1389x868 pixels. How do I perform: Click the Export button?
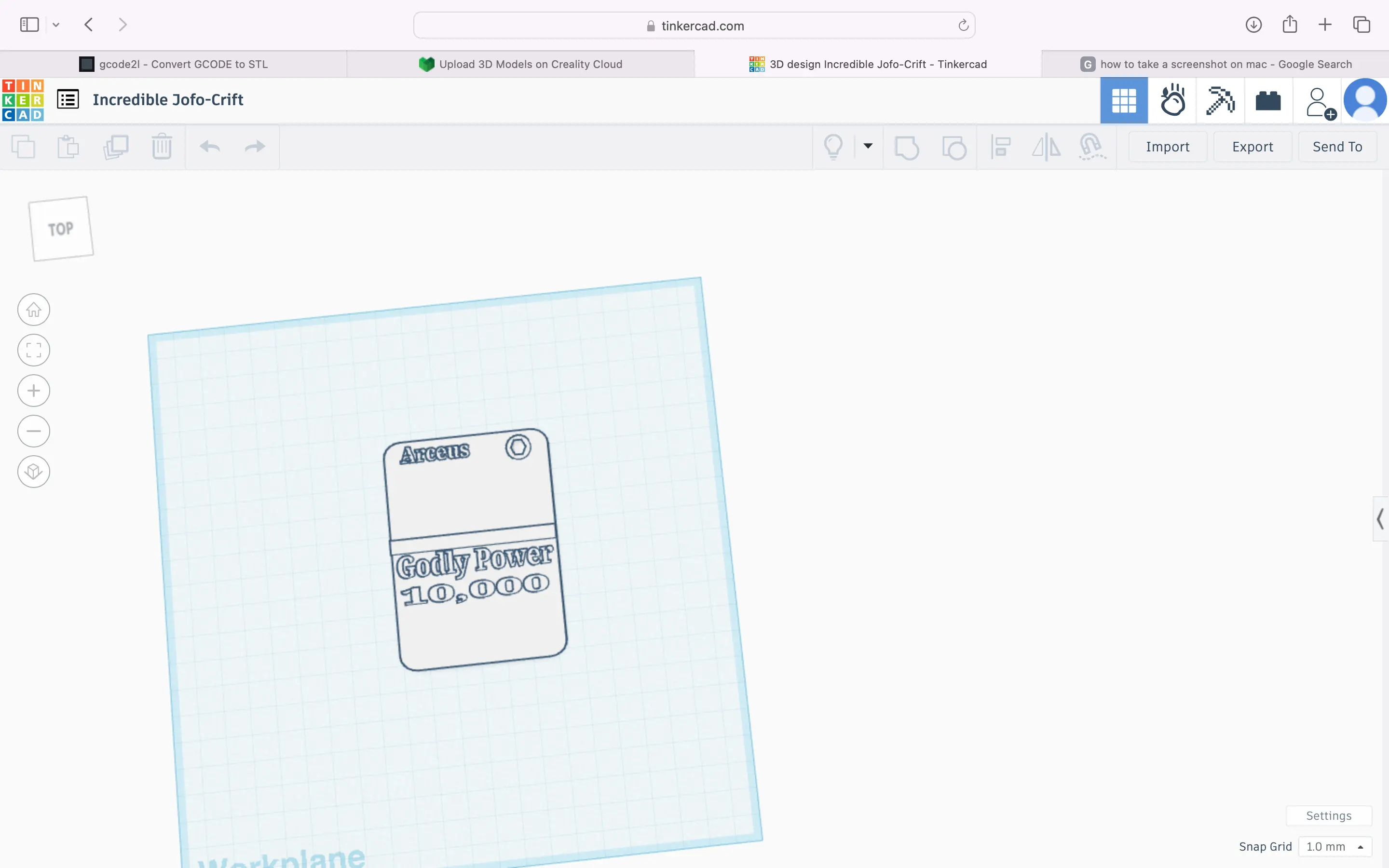1253,147
